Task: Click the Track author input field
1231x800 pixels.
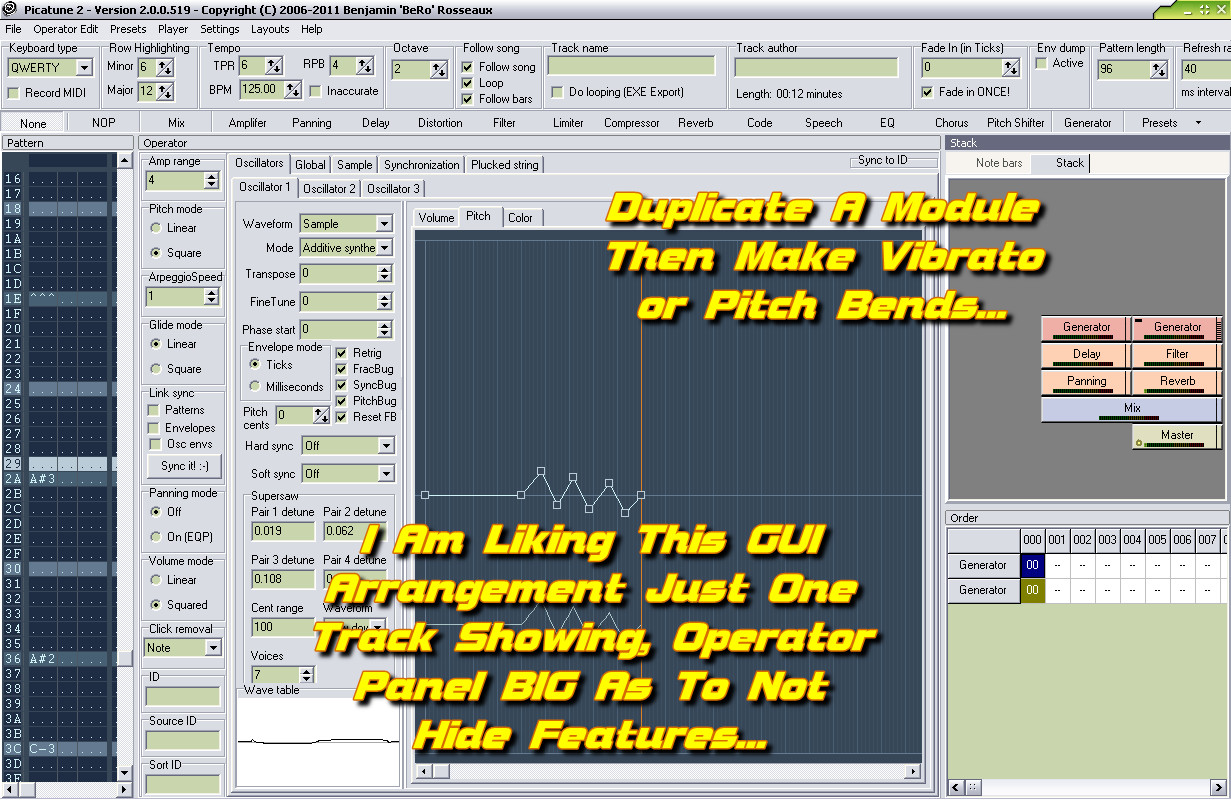Action: tap(816, 67)
